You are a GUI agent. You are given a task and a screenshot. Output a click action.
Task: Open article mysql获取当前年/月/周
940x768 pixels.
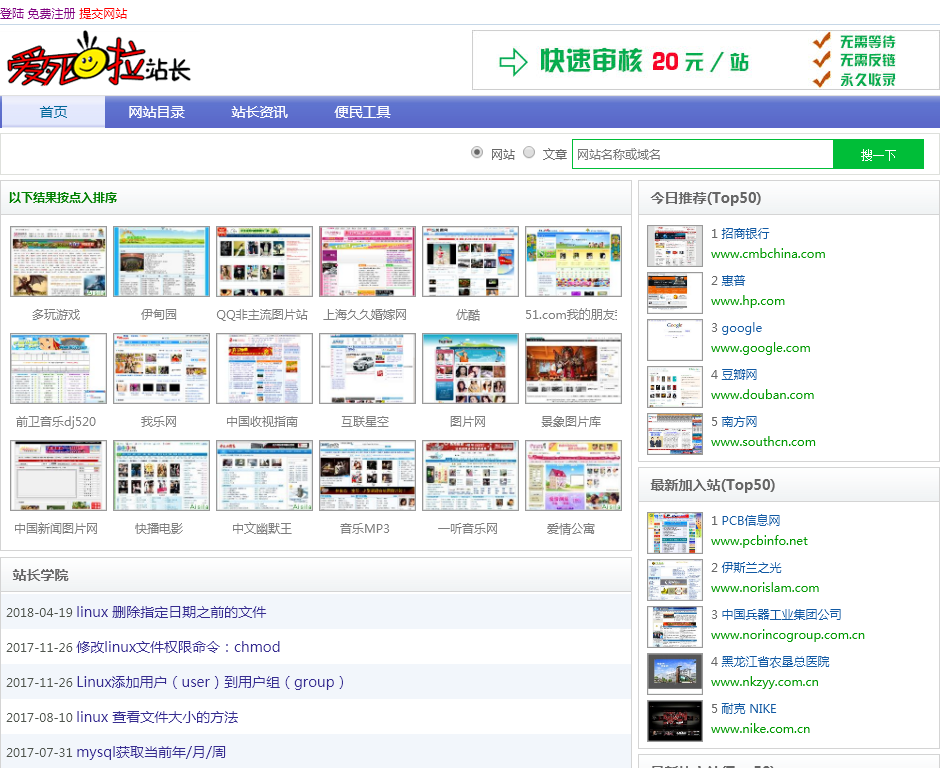(x=151, y=751)
